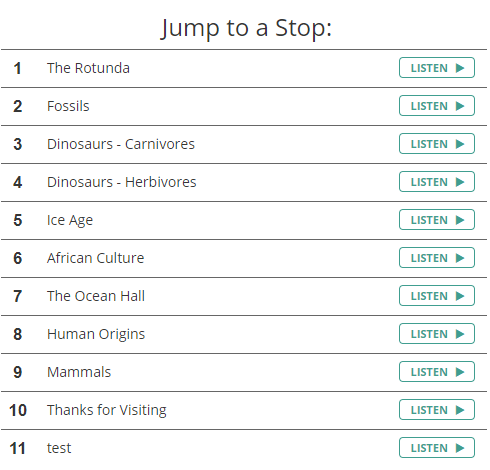
Task: Click the play arrow icon beside Fossils
Action: 460,106
